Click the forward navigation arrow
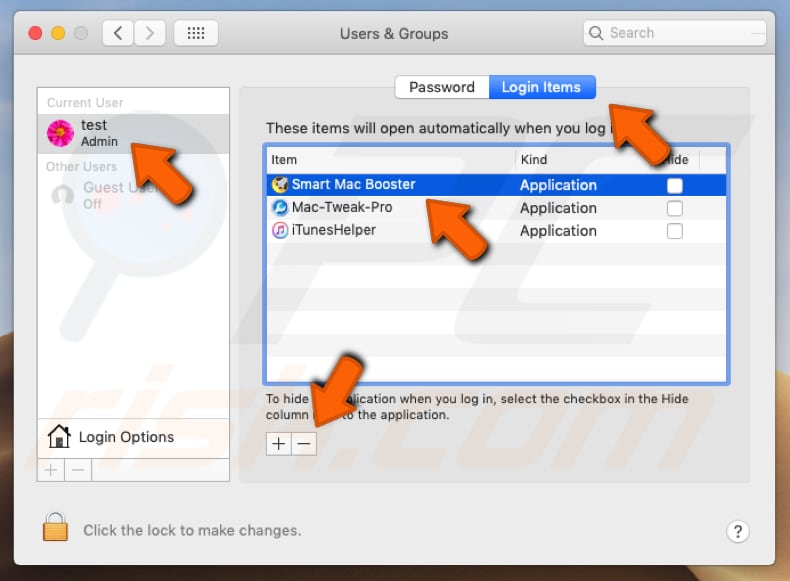 click(x=150, y=33)
